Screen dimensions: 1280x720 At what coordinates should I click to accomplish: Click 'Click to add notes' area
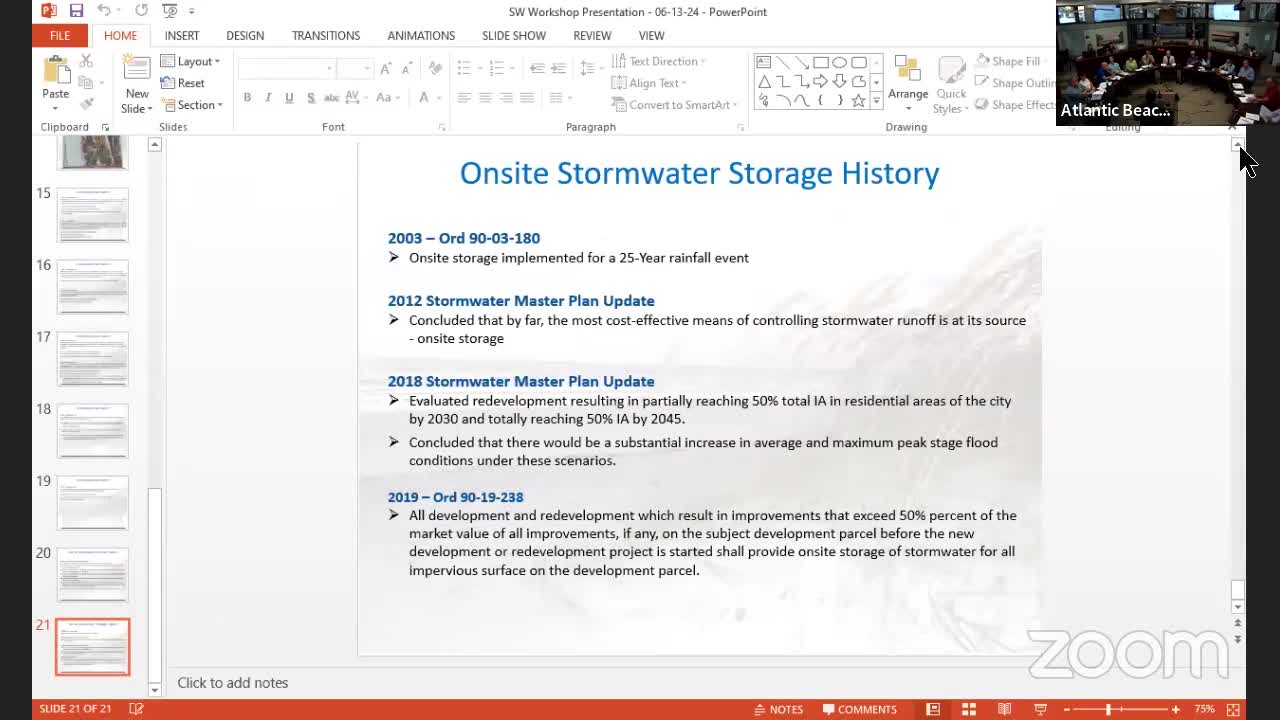(232, 683)
